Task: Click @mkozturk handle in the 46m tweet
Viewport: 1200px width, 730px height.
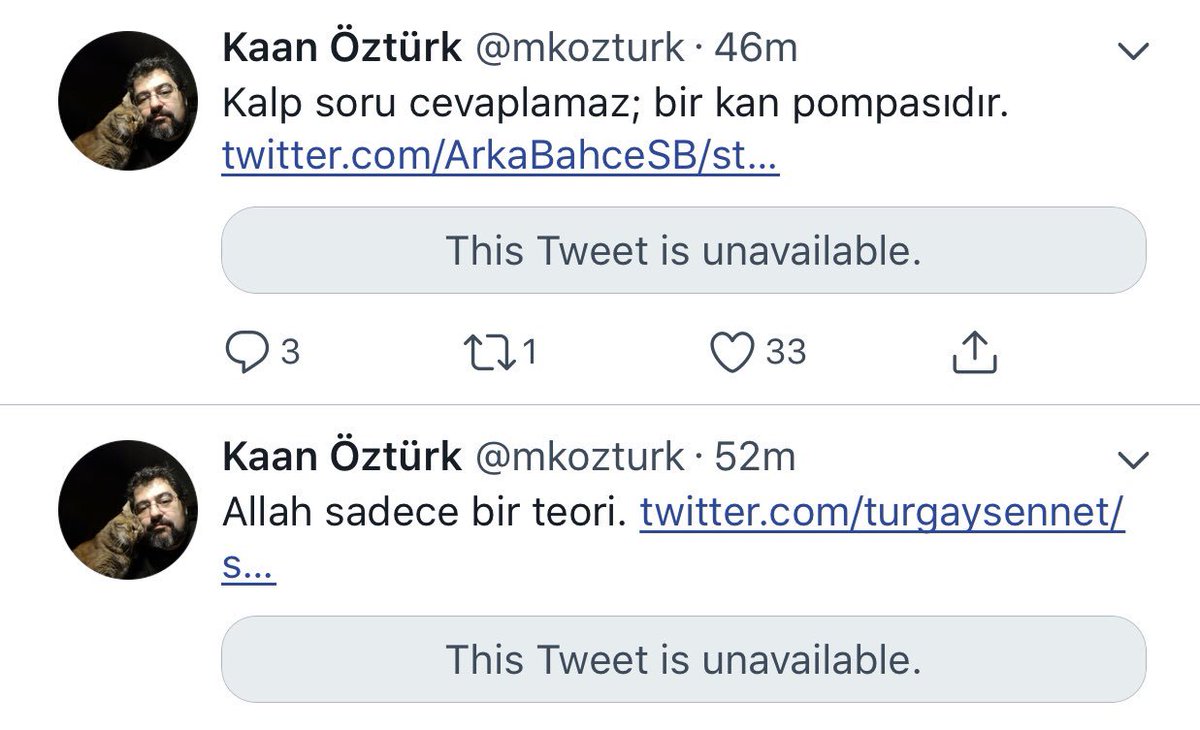Action: click(x=578, y=47)
